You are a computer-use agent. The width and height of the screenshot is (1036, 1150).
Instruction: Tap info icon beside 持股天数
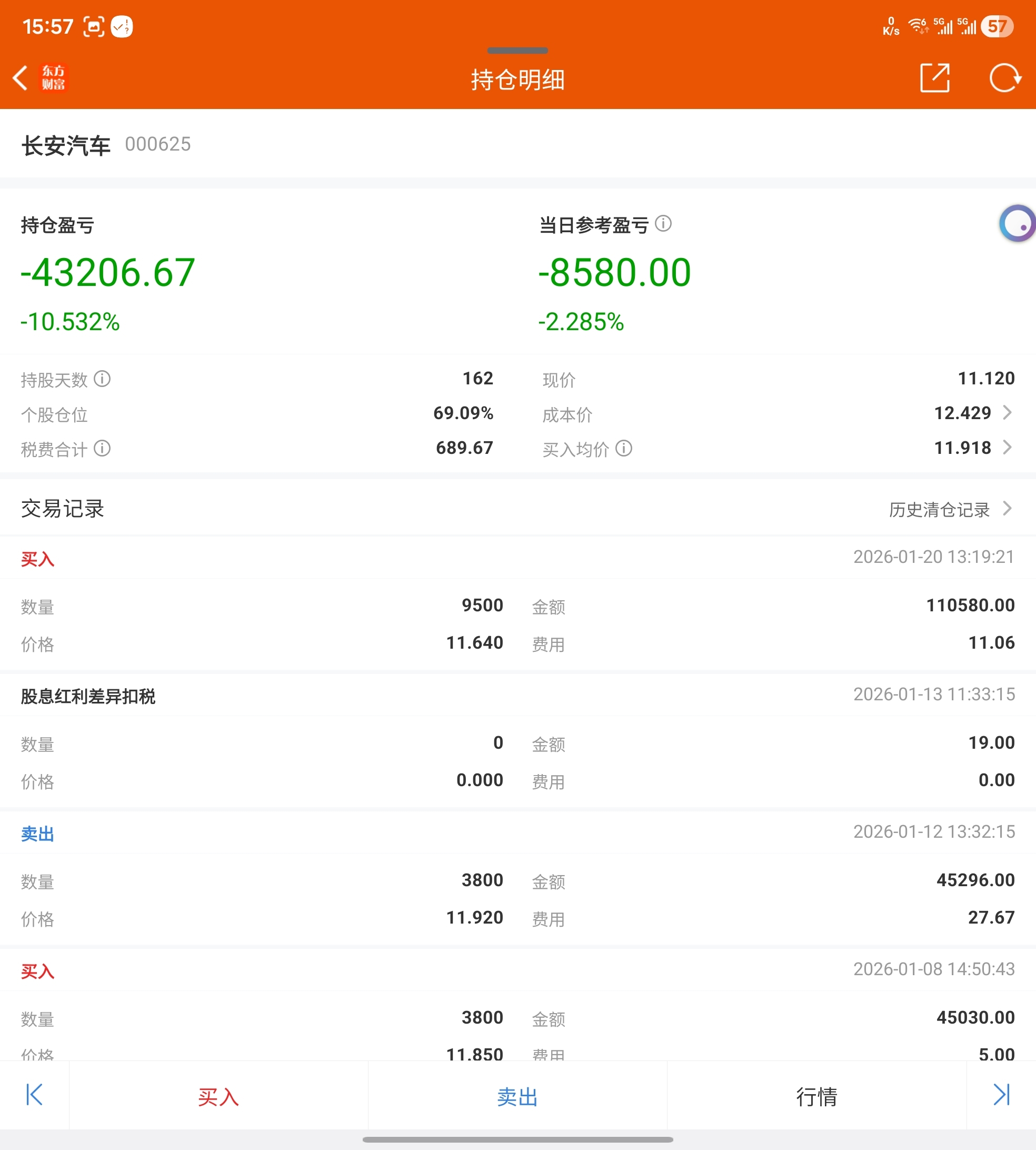102,379
